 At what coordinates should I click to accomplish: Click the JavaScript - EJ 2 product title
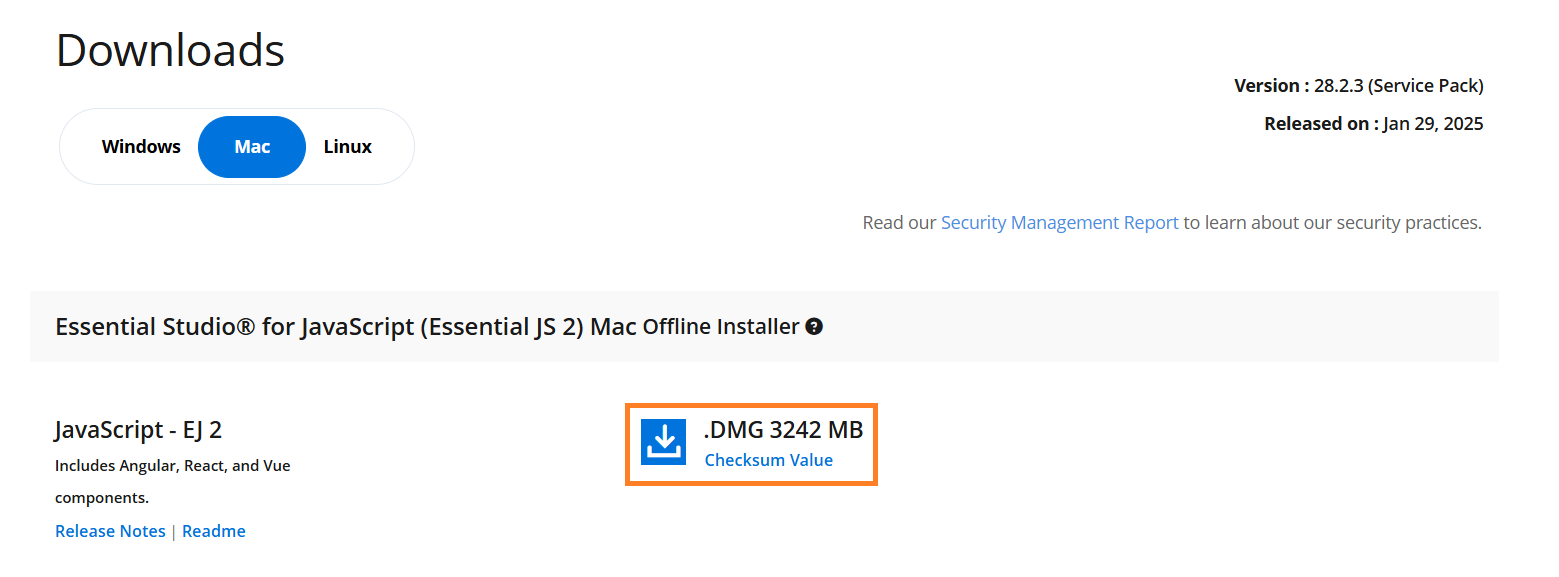(138, 430)
